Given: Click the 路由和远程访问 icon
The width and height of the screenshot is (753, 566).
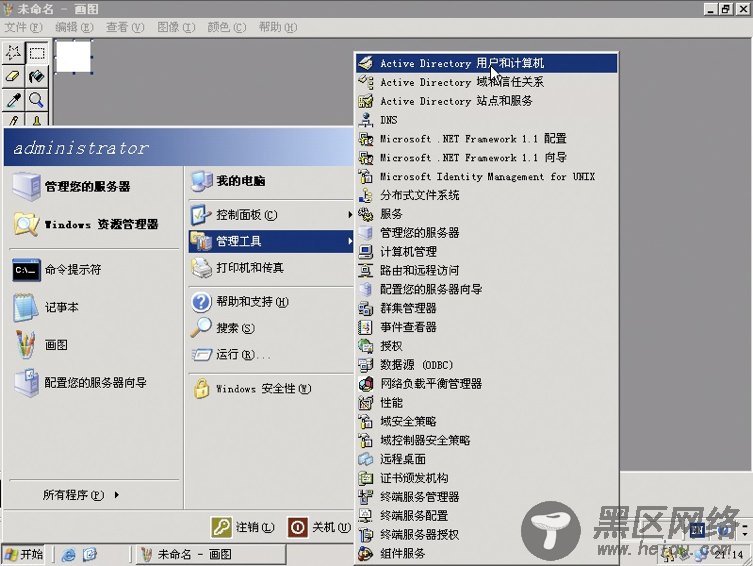Looking at the screenshot, I should pyautogui.click(x=365, y=270).
